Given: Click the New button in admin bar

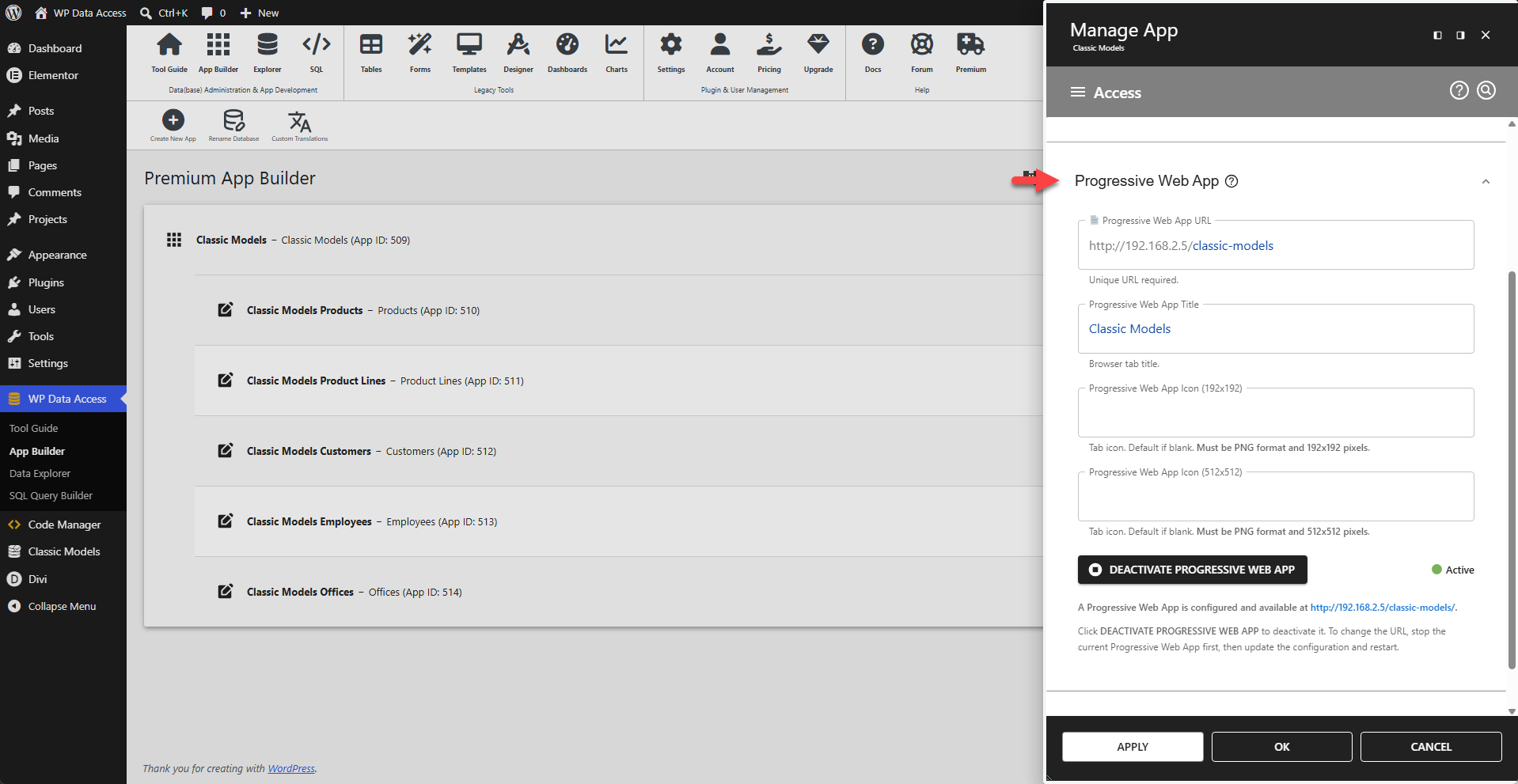Looking at the screenshot, I should coord(260,13).
